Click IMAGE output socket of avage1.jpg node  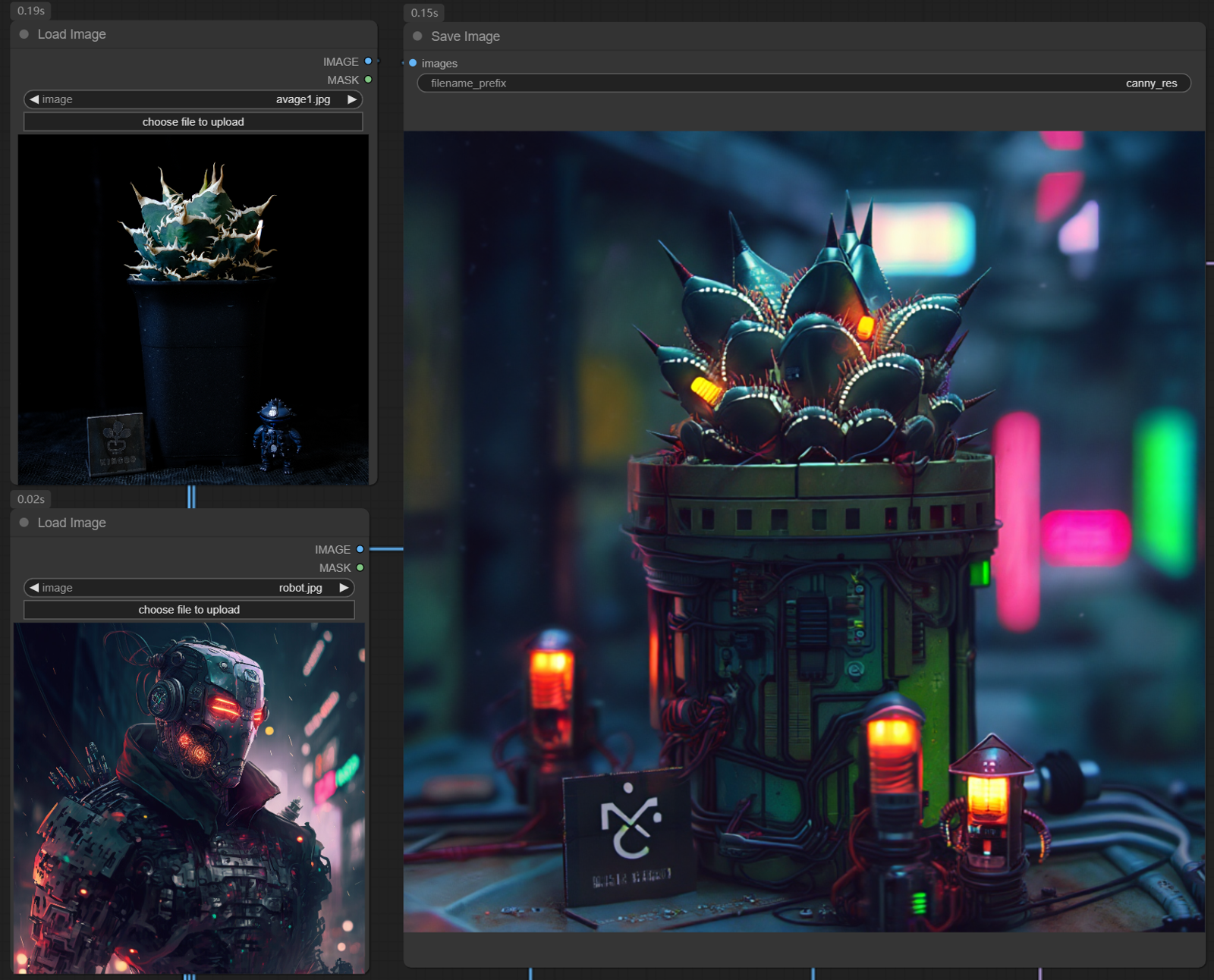(x=368, y=61)
